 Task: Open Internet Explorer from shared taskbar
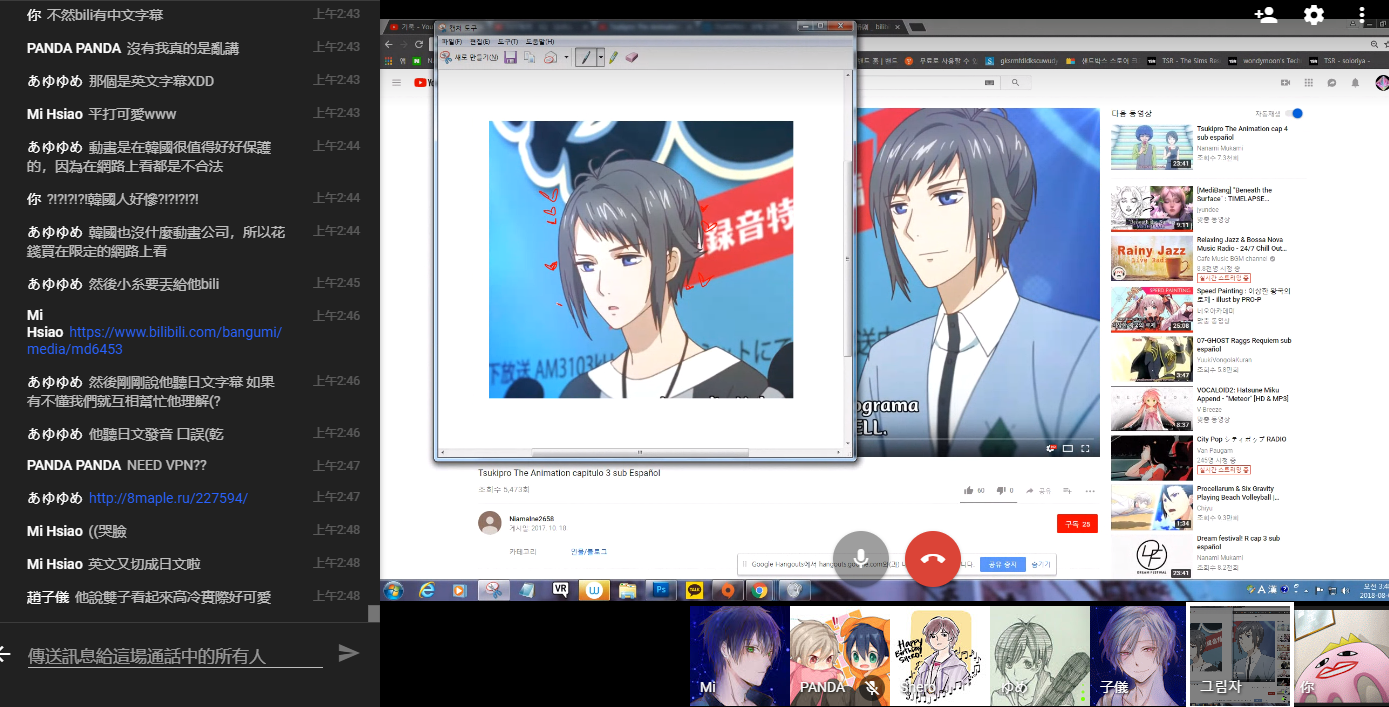pyautogui.click(x=426, y=590)
